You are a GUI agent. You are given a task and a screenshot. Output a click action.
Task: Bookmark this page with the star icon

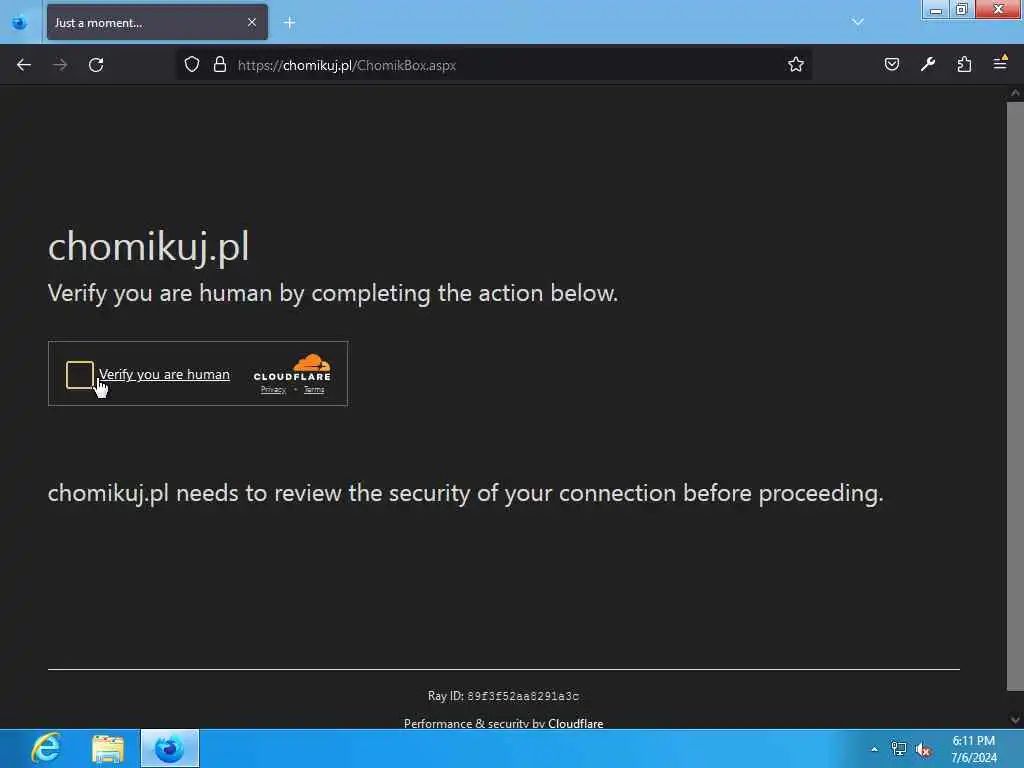click(795, 65)
